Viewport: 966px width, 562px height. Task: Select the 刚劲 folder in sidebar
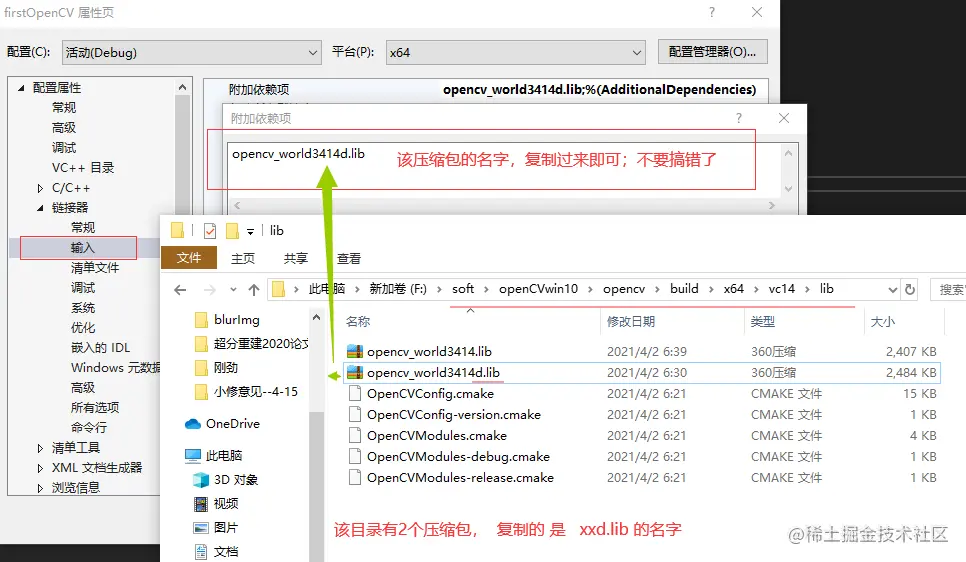coord(216,368)
